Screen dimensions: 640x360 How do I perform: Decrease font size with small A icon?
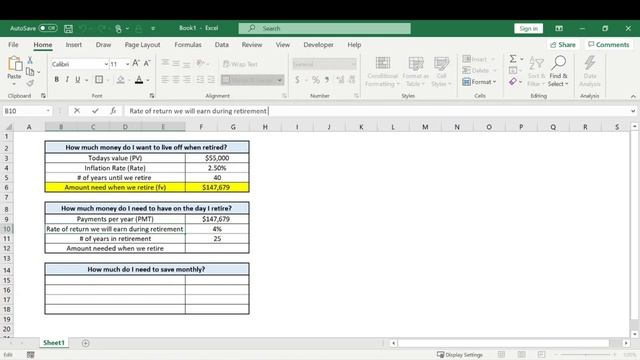(x=147, y=63)
